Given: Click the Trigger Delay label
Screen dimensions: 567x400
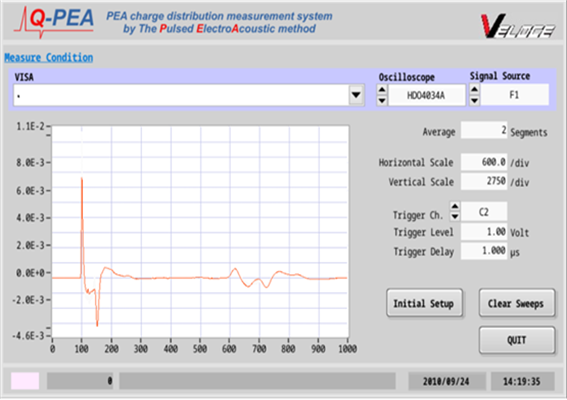Looking at the screenshot, I should (423, 252).
